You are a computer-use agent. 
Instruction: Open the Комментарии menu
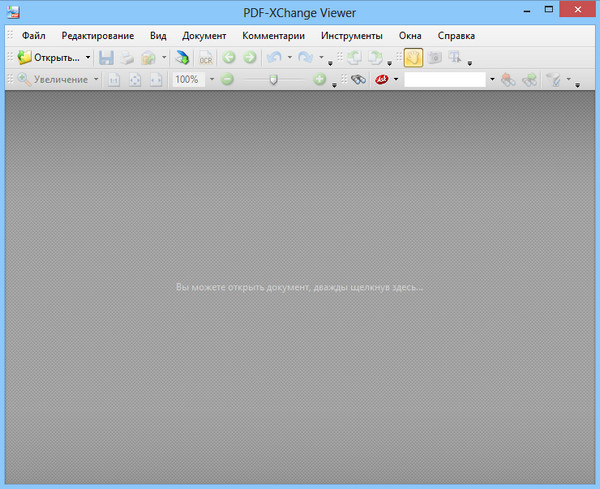[x=273, y=36]
